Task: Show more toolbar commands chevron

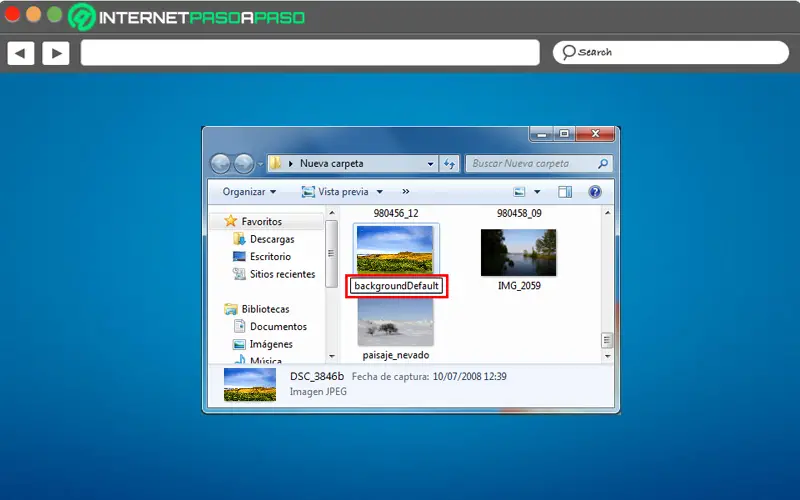Action: (x=406, y=192)
